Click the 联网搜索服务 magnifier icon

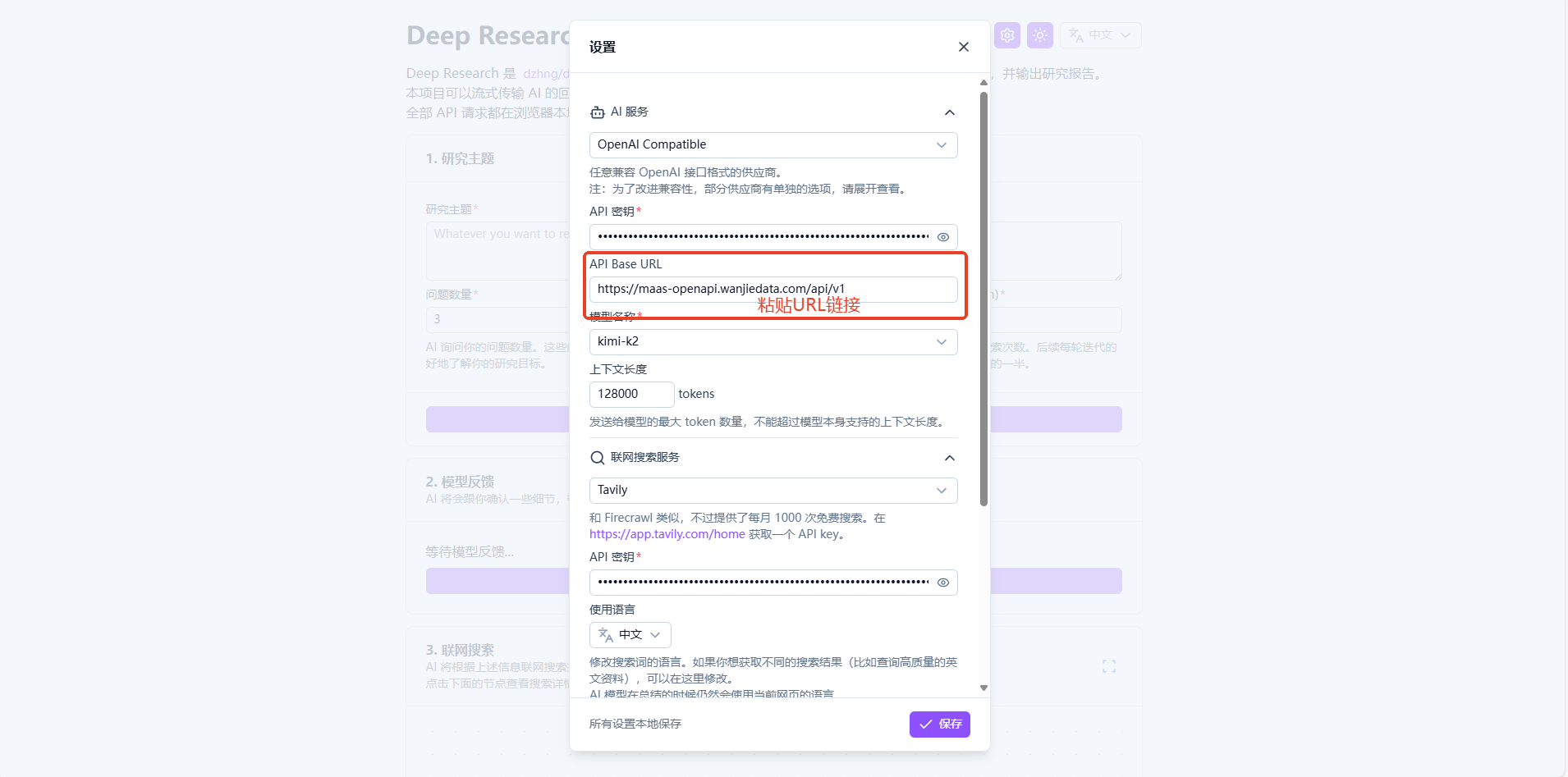click(598, 458)
